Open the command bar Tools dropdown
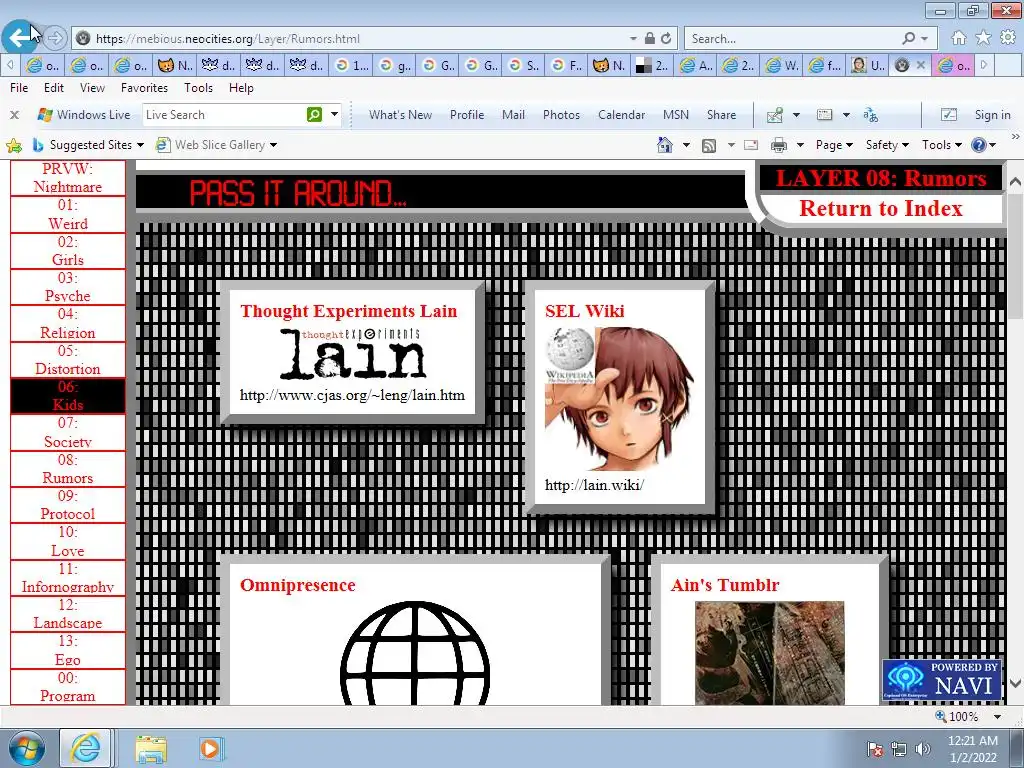Image resolution: width=1024 pixels, height=768 pixels. 942,145
